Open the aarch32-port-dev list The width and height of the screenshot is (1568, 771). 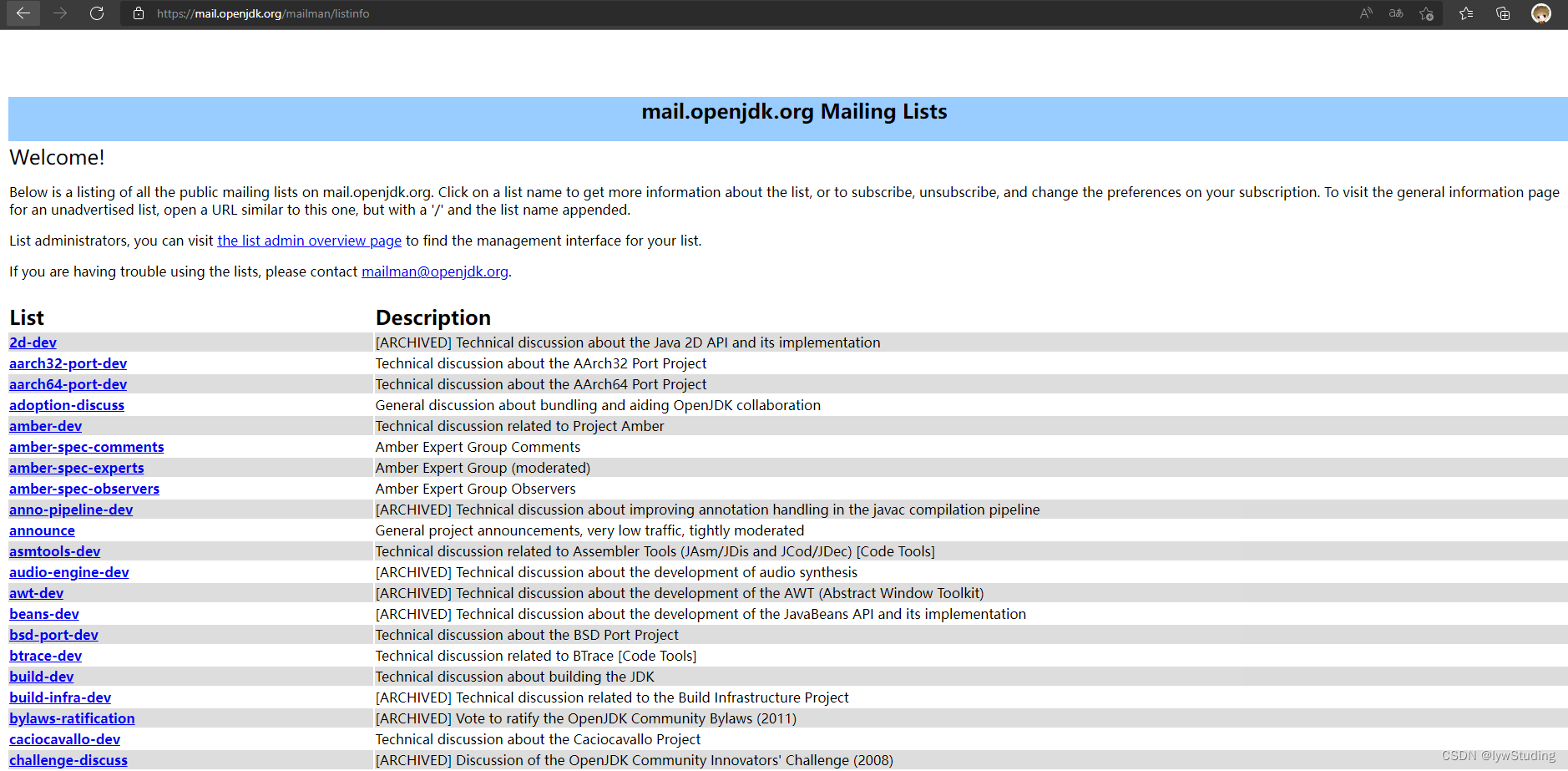[68, 363]
